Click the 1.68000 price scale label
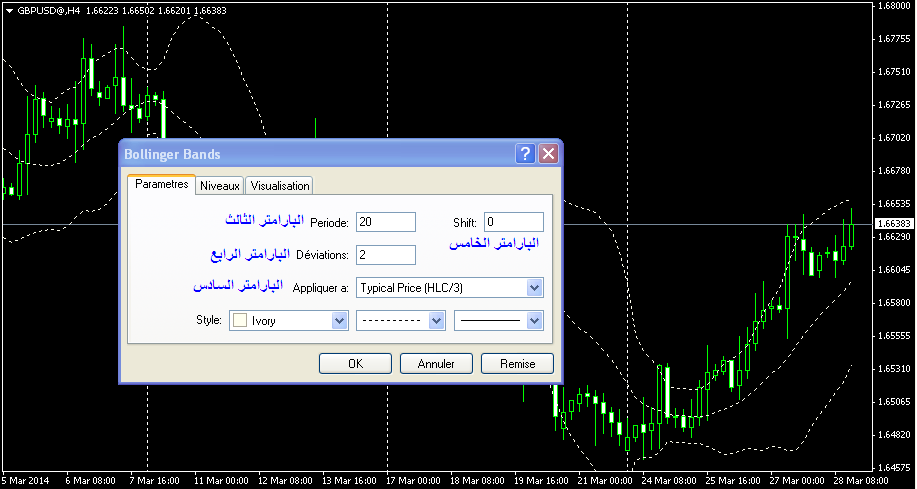This screenshot has width=917, height=489. [895, 6]
